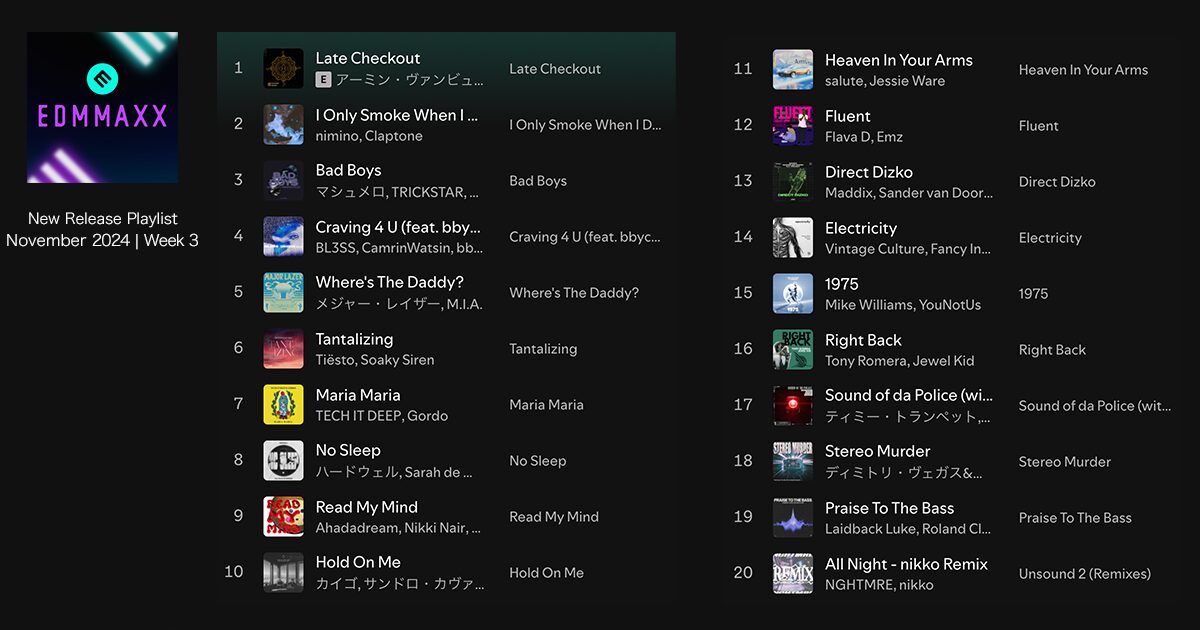Click the 1975 album artwork
This screenshot has height=630, width=1200.
point(793,294)
